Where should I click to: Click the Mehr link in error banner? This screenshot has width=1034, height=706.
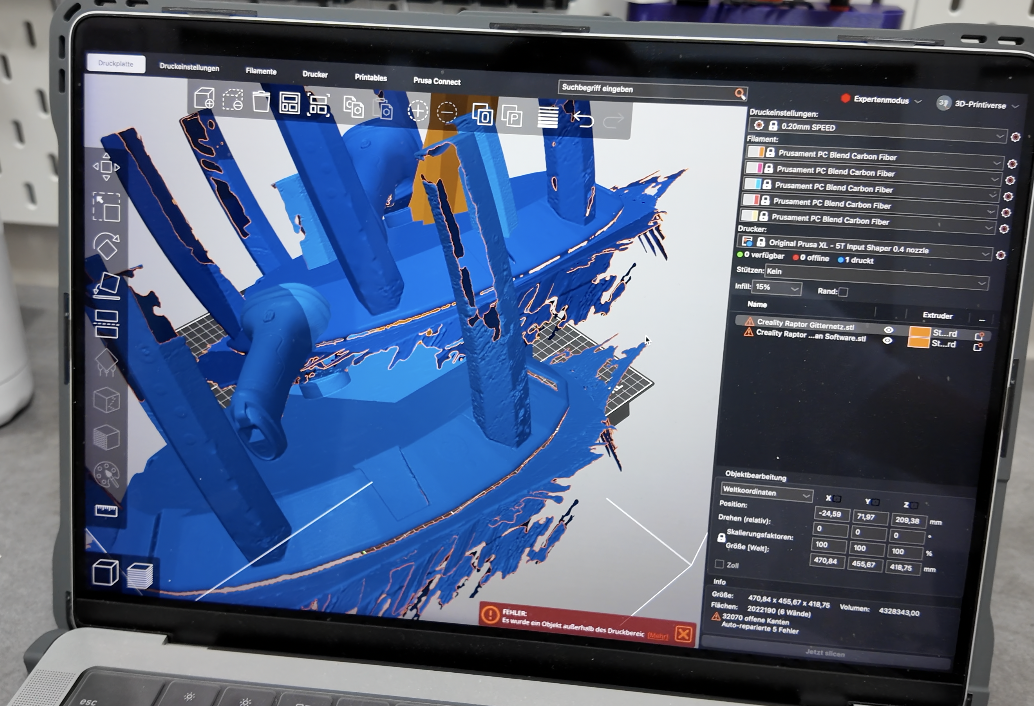coord(657,635)
